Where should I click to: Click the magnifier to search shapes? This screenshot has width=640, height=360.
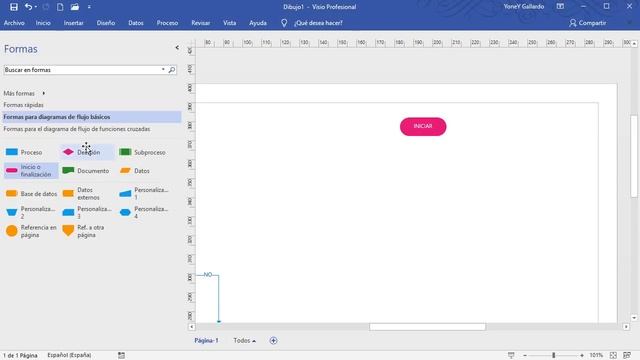pyautogui.click(x=172, y=70)
